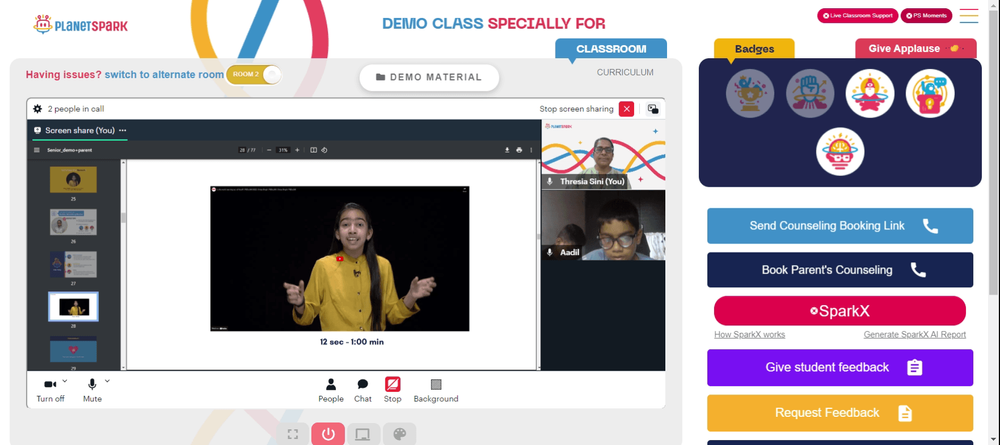1000x445 pixels.
Task: Click Give student feedback button
Action: click(x=840, y=367)
